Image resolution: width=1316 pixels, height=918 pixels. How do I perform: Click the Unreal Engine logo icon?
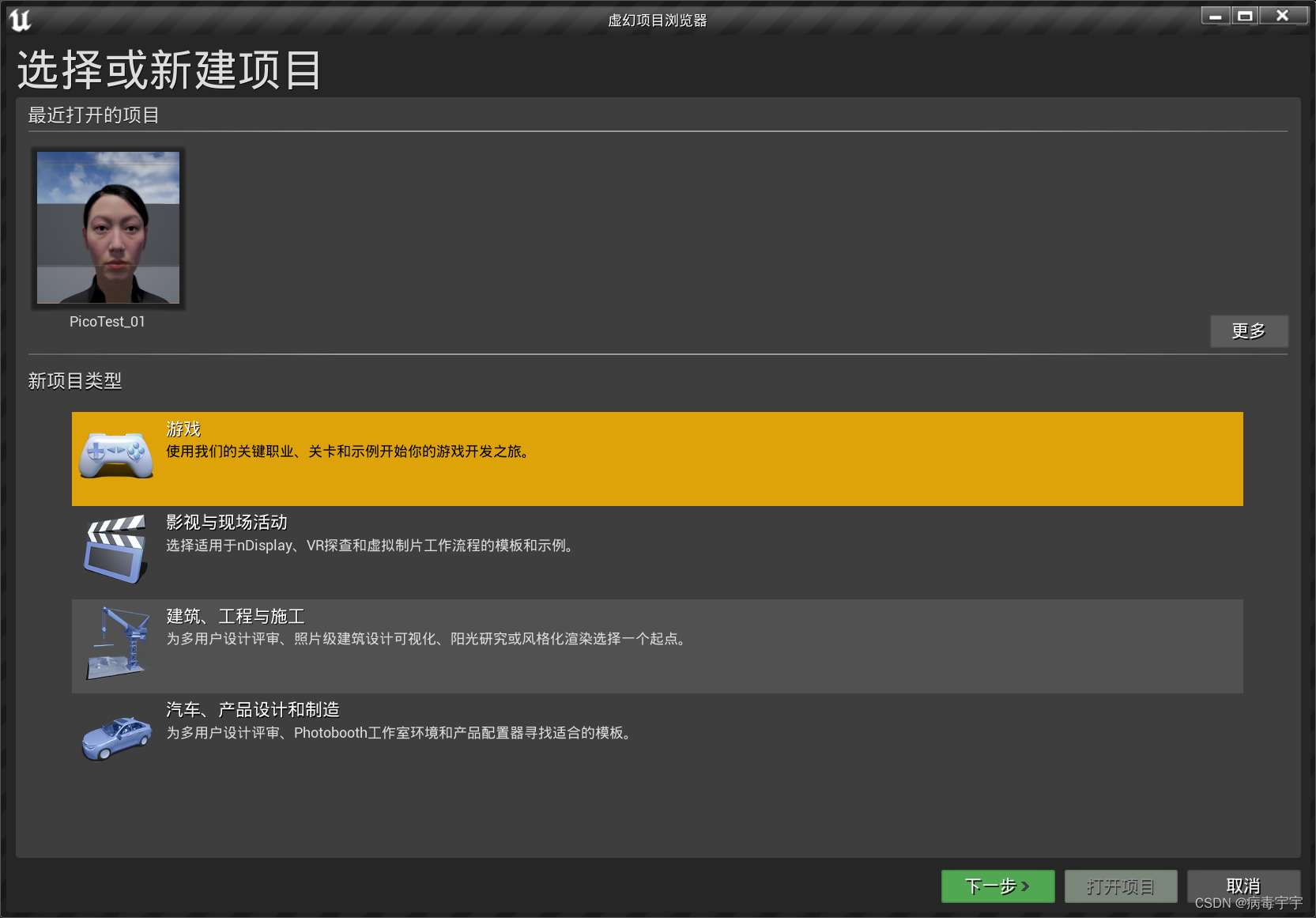pyautogui.click(x=21, y=20)
